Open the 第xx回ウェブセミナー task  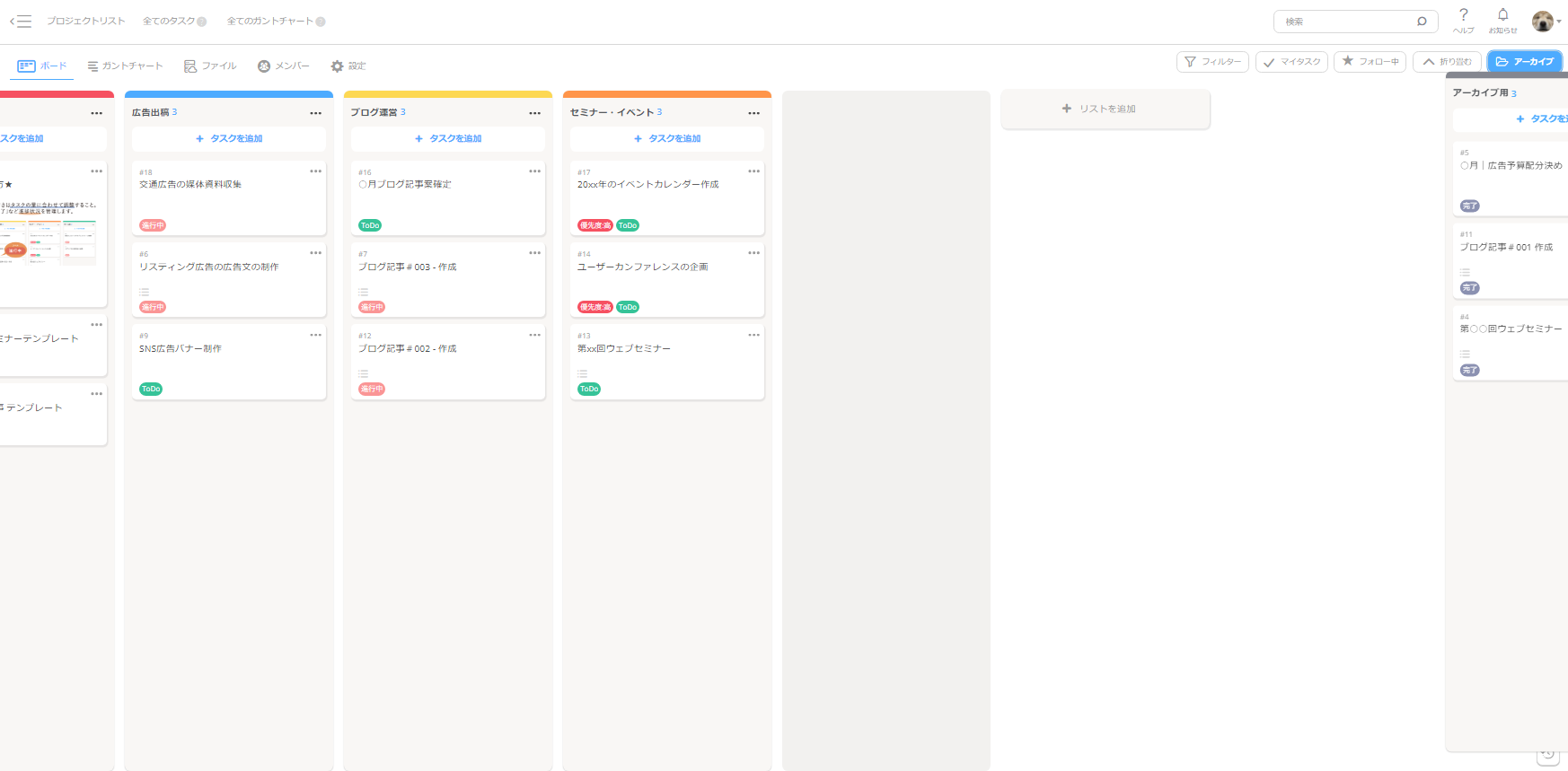click(x=667, y=361)
